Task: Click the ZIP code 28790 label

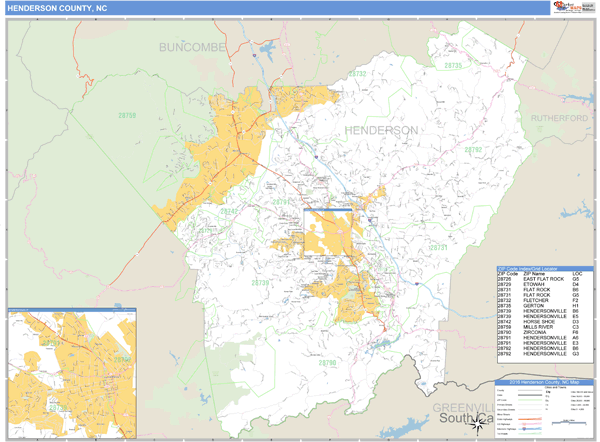Action: click(329, 363)
